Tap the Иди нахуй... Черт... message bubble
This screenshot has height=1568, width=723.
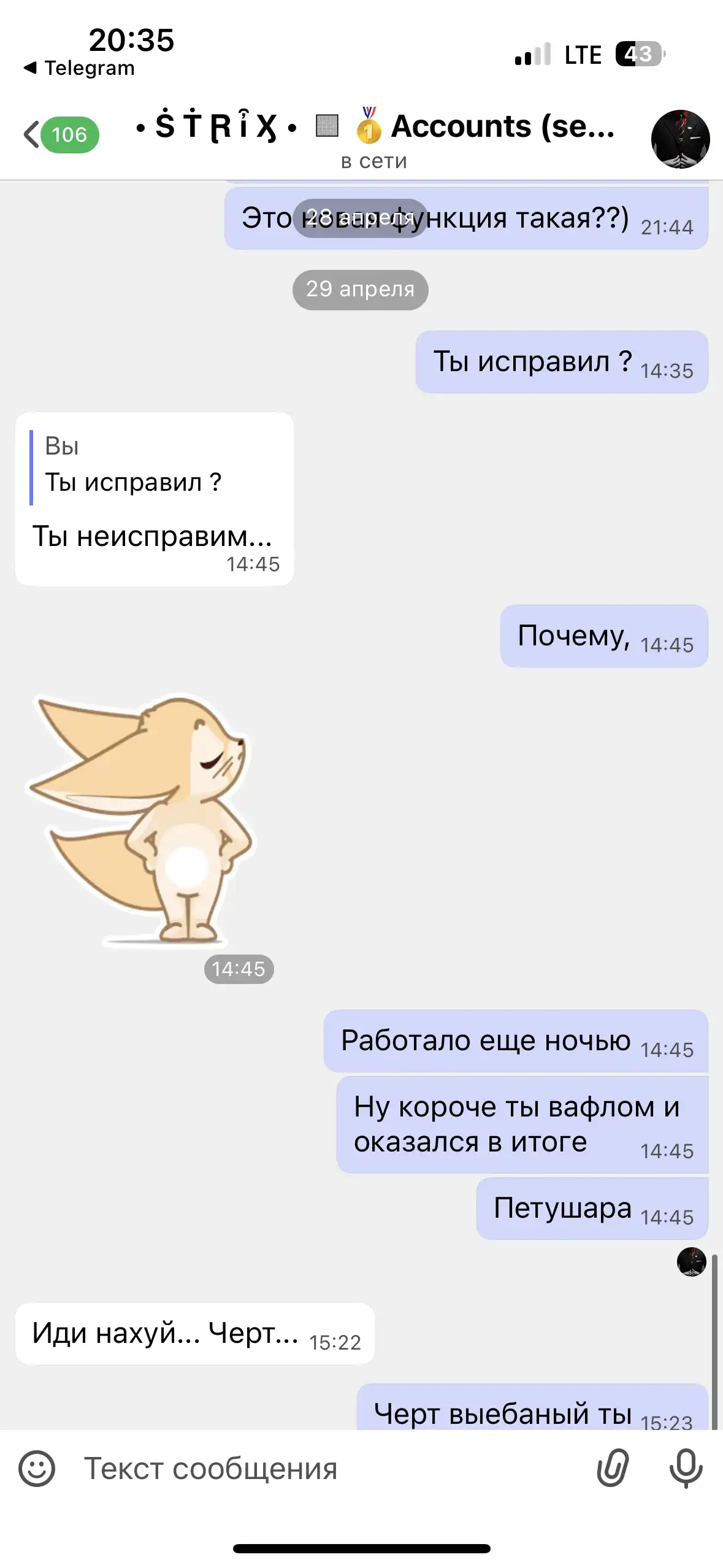[195, 1334]
